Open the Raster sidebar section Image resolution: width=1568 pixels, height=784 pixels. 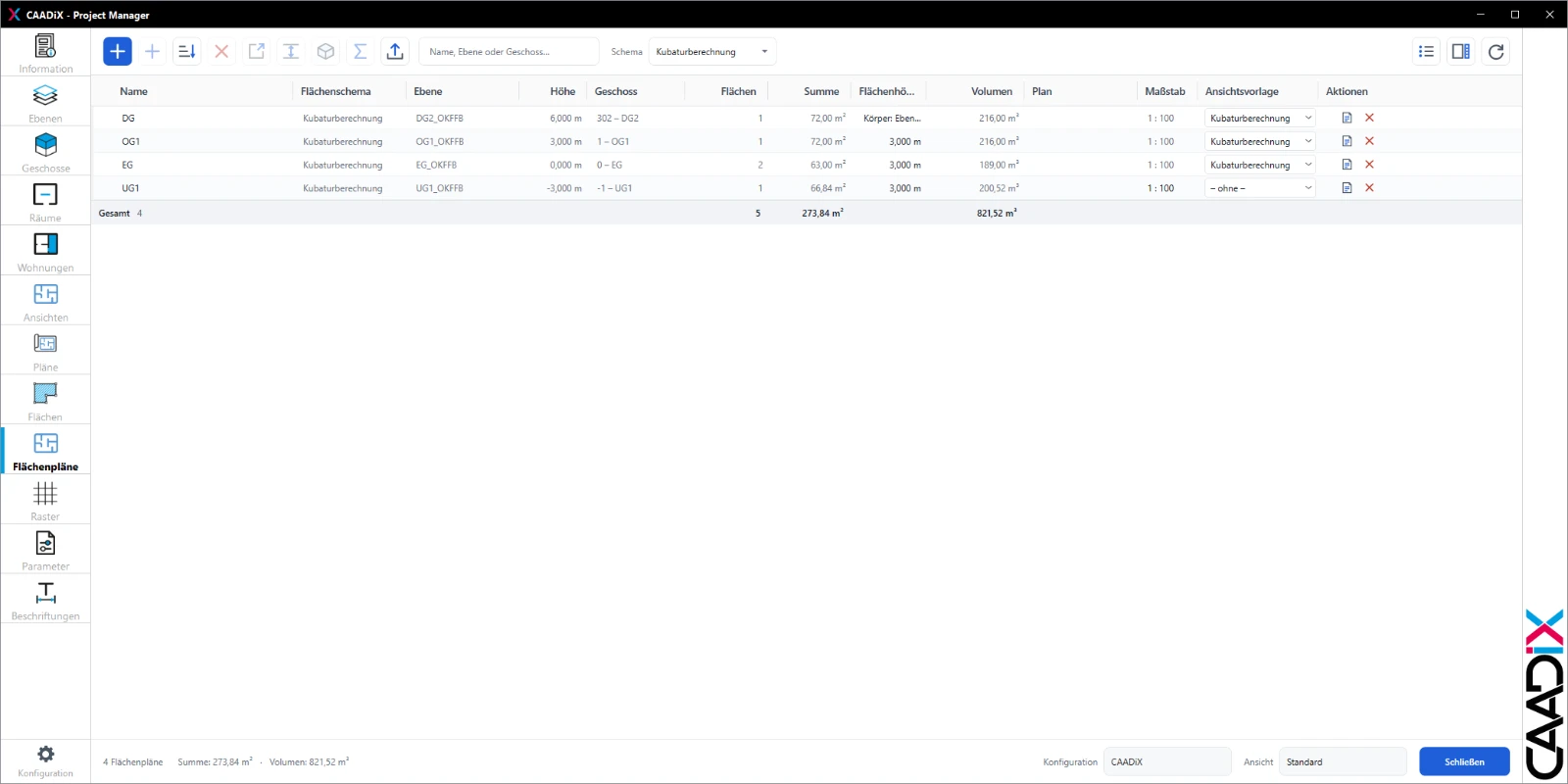(x=45, y=501)
